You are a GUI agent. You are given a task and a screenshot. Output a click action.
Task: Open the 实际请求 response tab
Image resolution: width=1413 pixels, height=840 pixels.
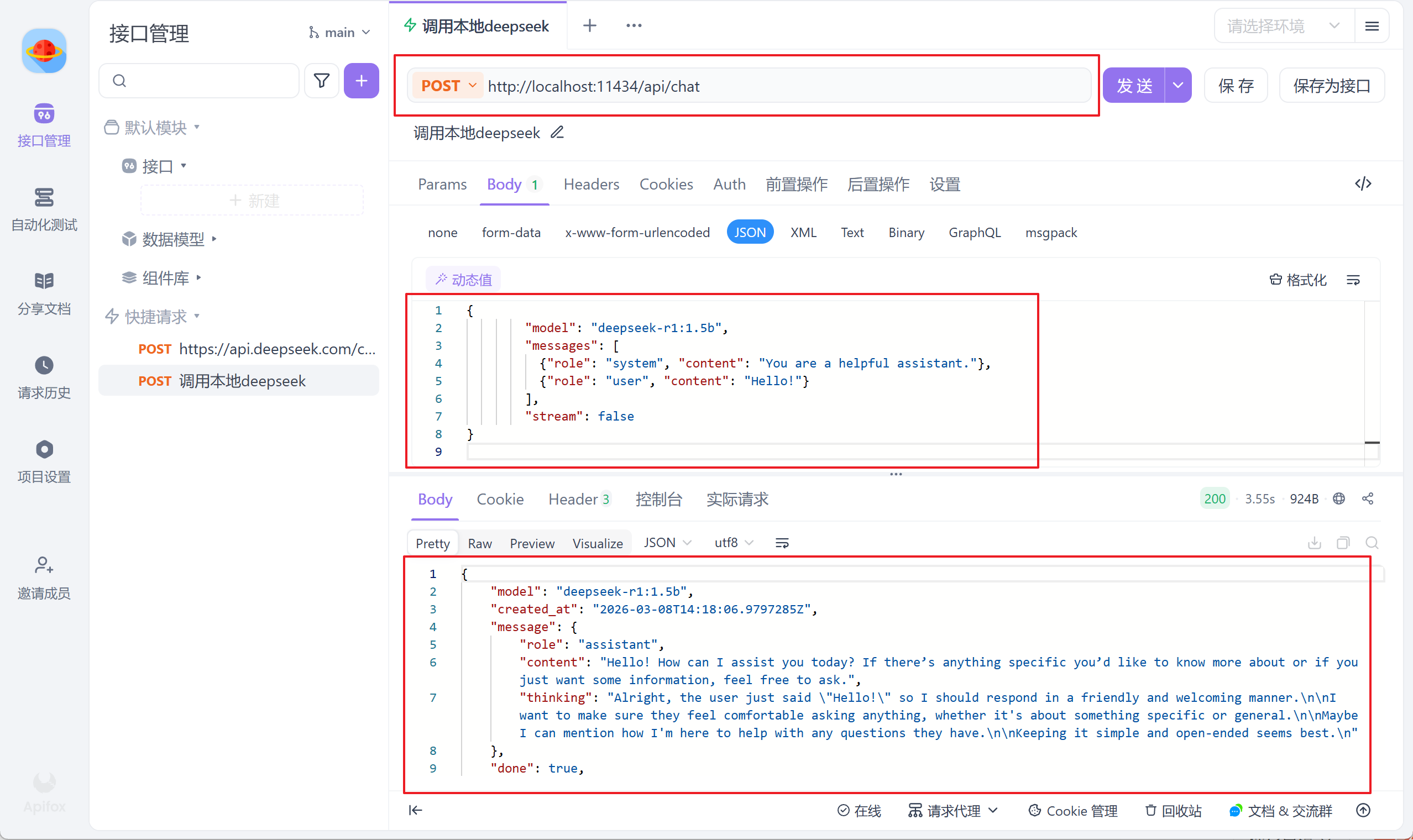click(737, 499)
